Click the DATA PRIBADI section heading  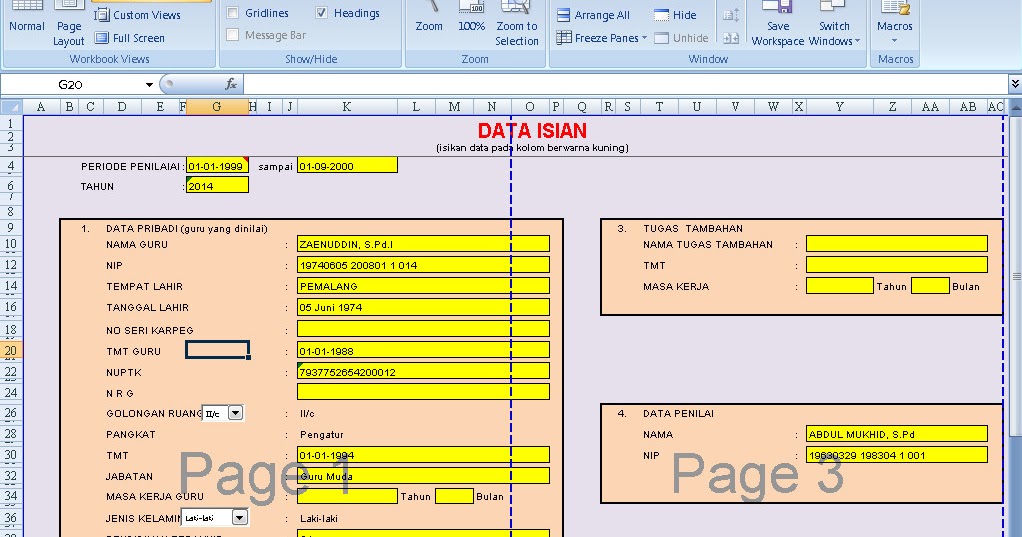(186, 229)
